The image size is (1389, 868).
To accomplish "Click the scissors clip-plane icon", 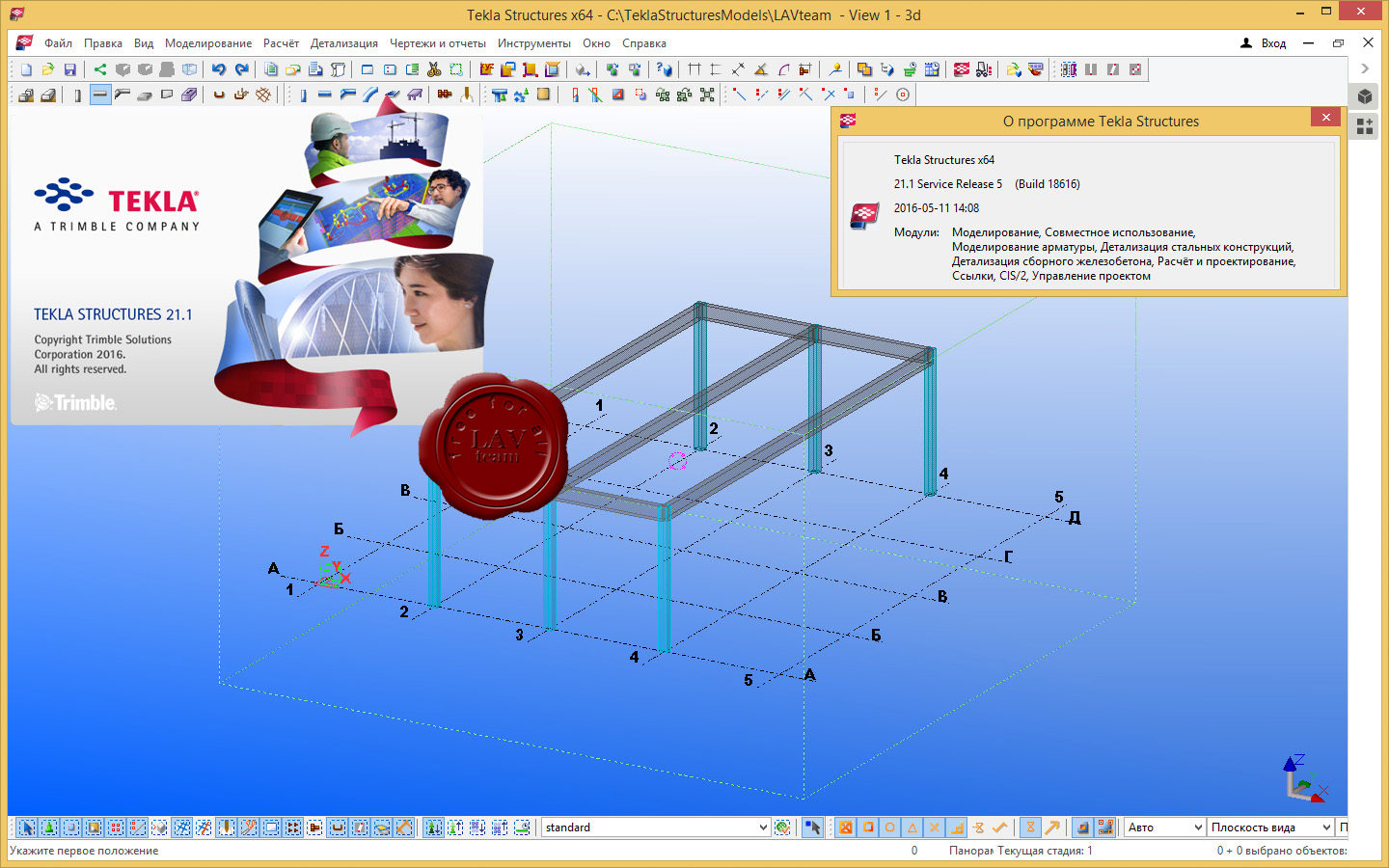I will pyautogui.click(x=434, y=69).
